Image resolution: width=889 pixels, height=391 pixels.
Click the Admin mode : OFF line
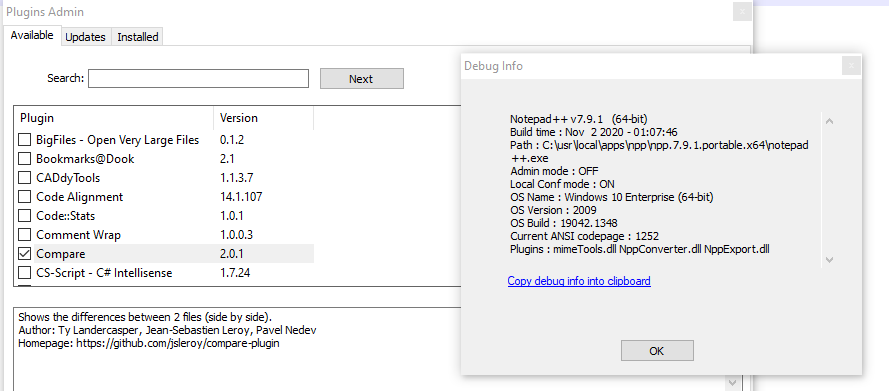[554, 171]
